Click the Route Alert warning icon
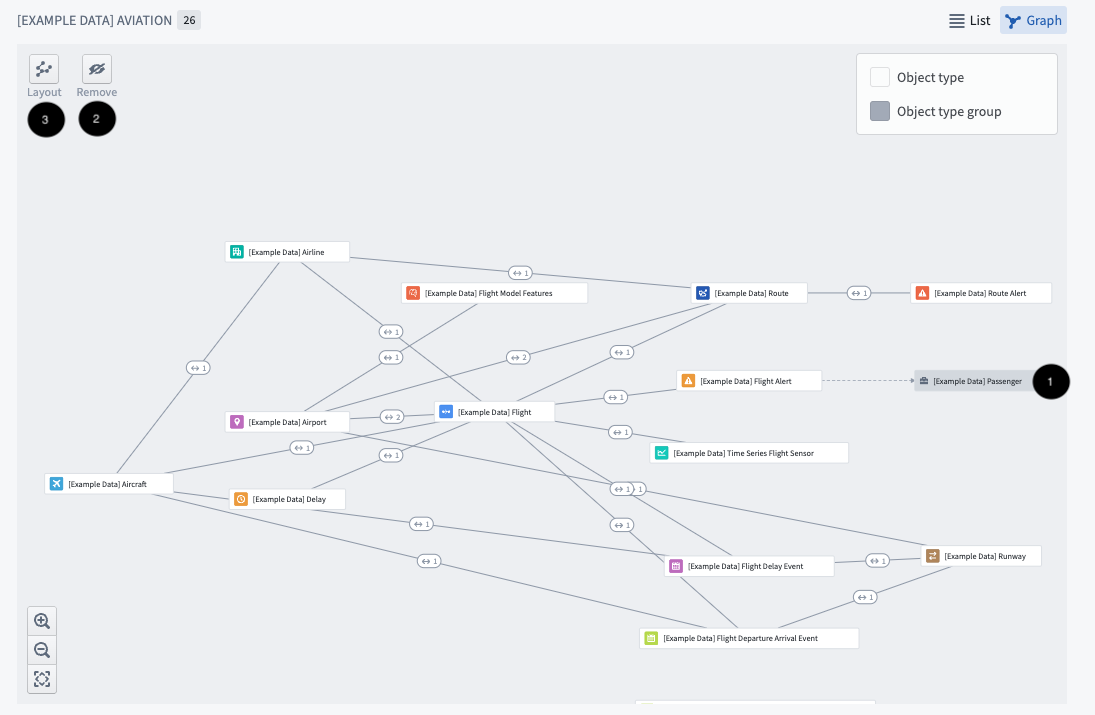This screenshot has width=1095, height=715. coord(922,293)
